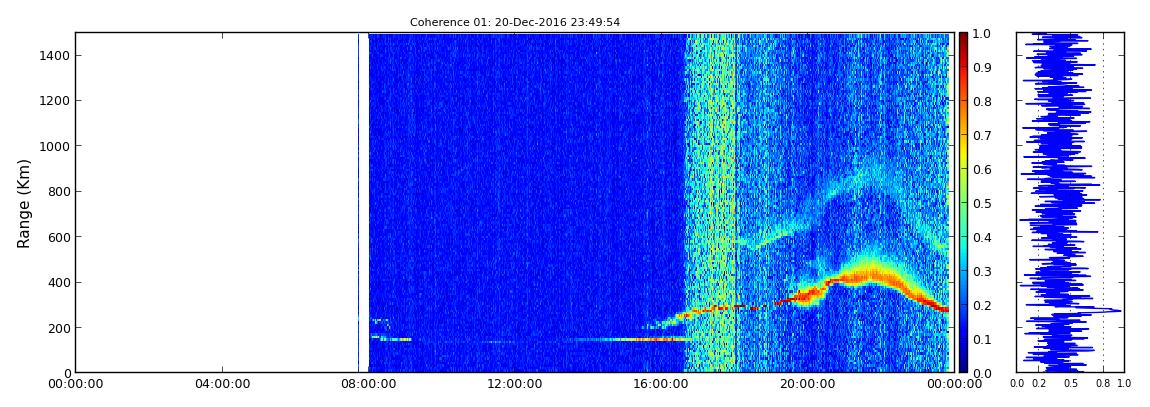
Task: Click the colorbar 0.1 tick label
Action: (981, 339)
